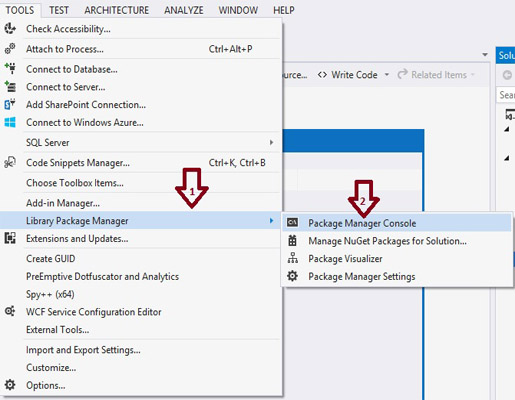Open the ARCHITECTURE menu
515x400 pixels.
tap(116, 10)
